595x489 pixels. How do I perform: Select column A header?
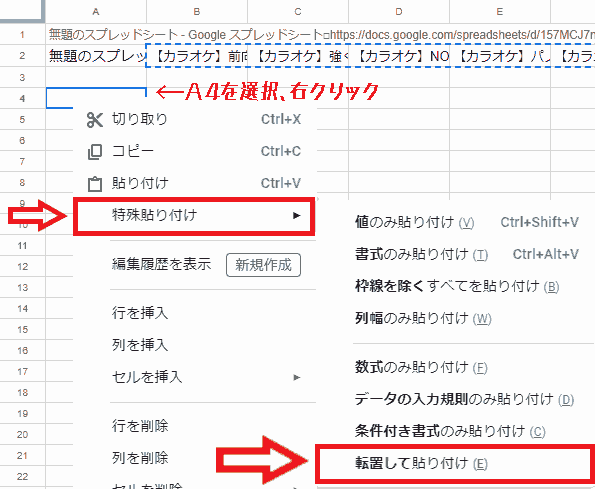click(96, 11)
